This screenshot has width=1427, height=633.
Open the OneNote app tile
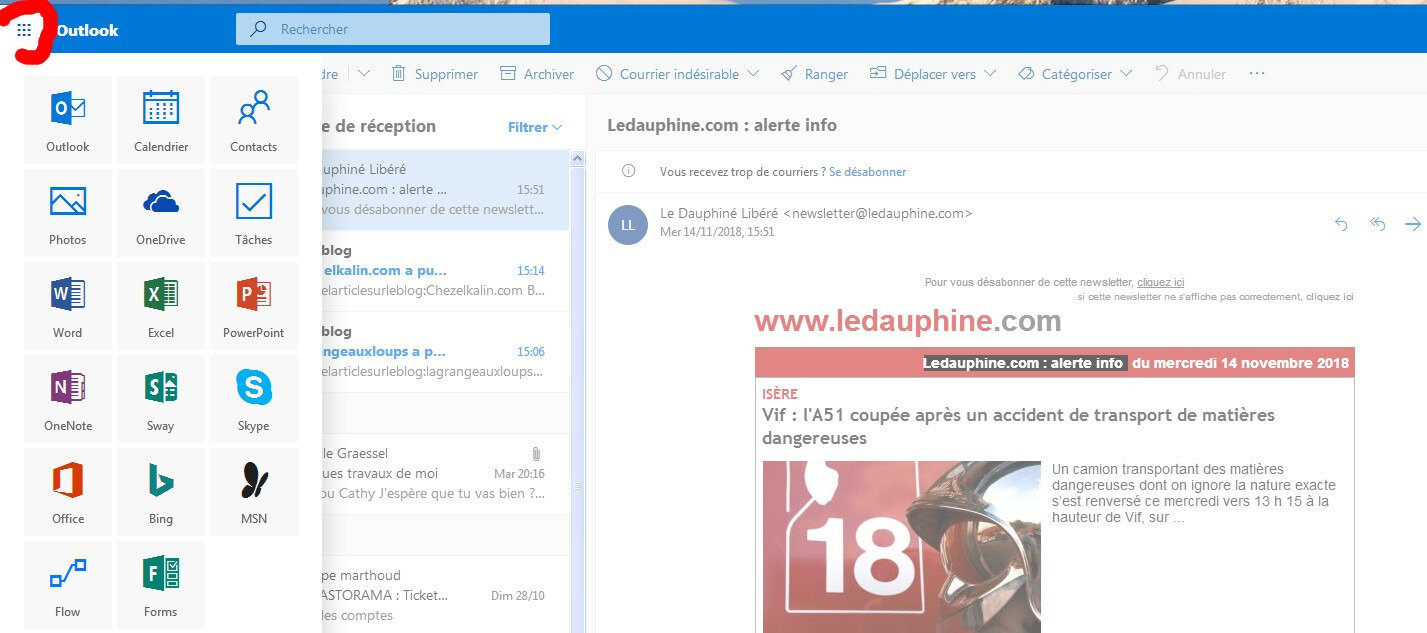[68, 399]
